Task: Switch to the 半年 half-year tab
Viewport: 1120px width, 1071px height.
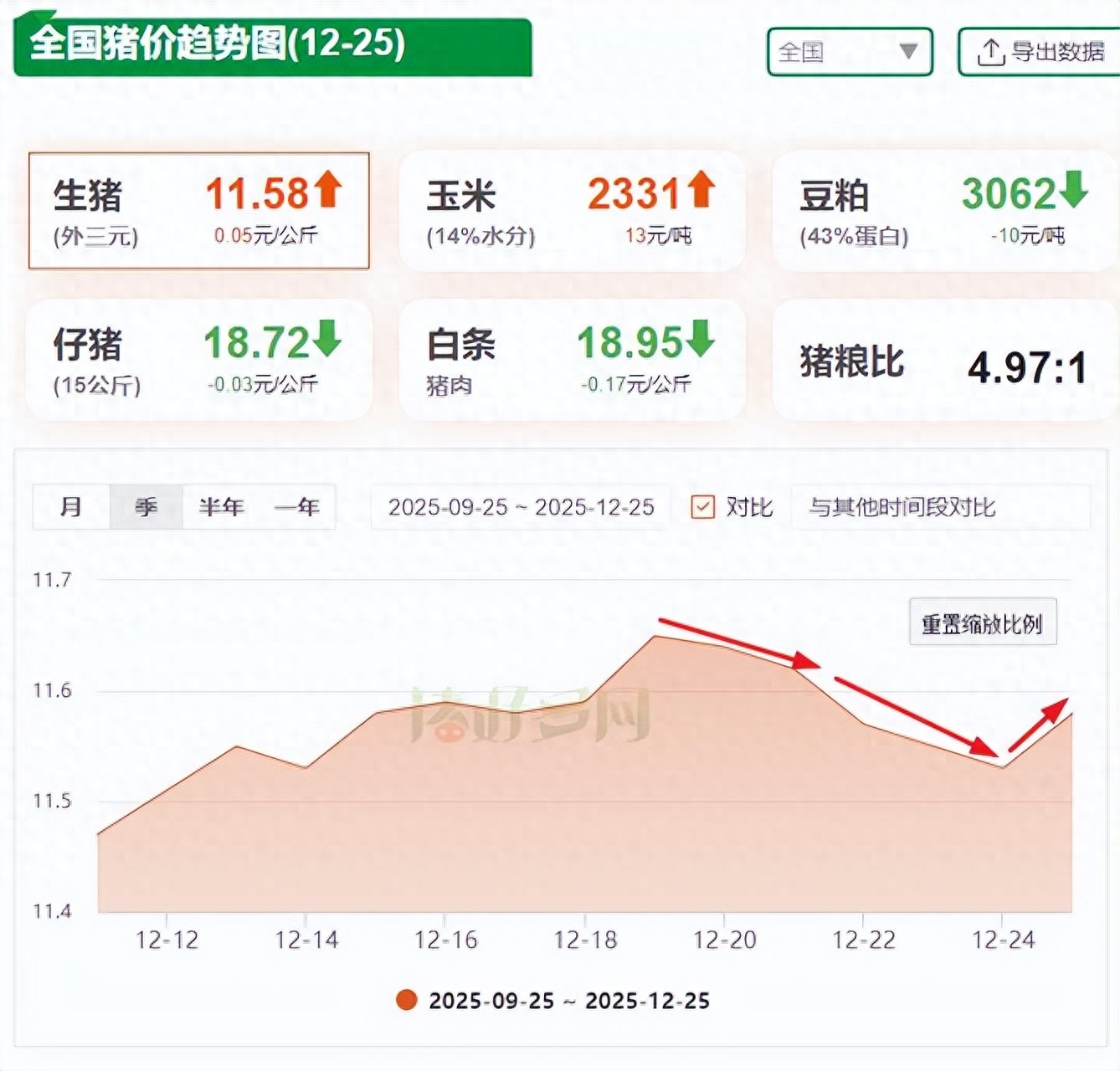Action: pos(221,507)
